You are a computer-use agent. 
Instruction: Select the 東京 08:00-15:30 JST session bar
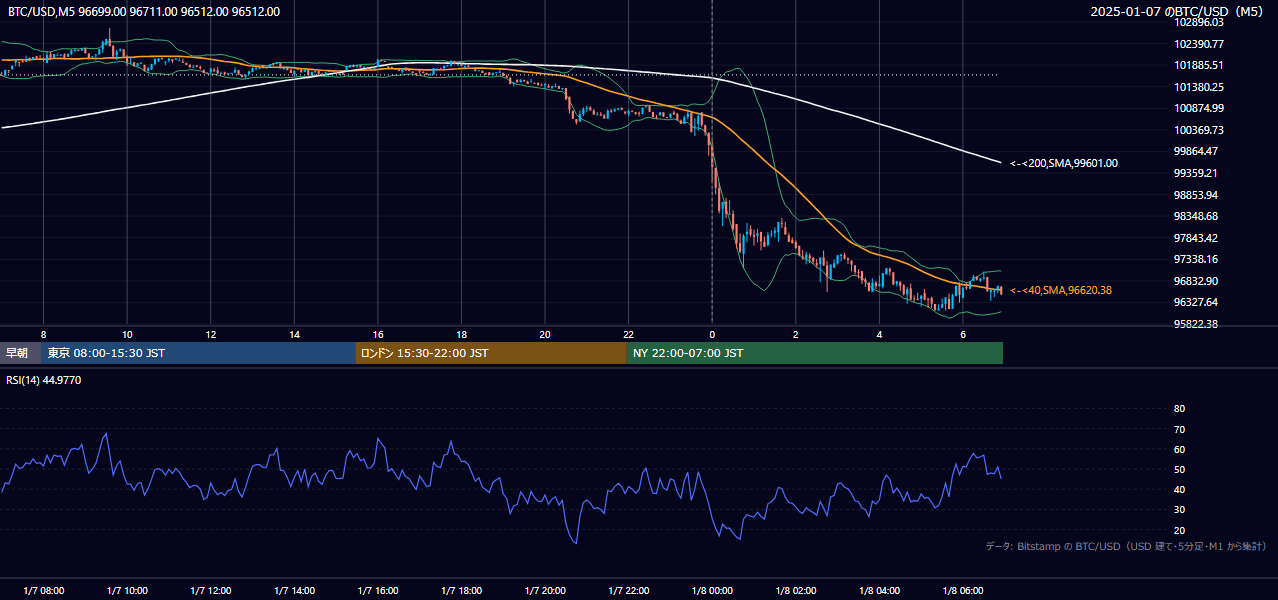198,353
